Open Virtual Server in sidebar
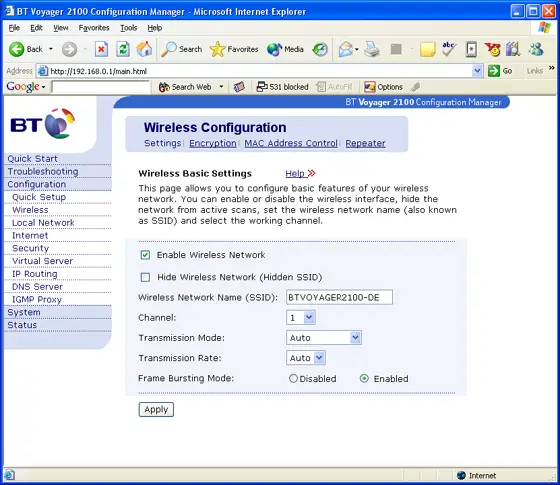This screenshot has height=485, width=560. click(x=42, y=261)
